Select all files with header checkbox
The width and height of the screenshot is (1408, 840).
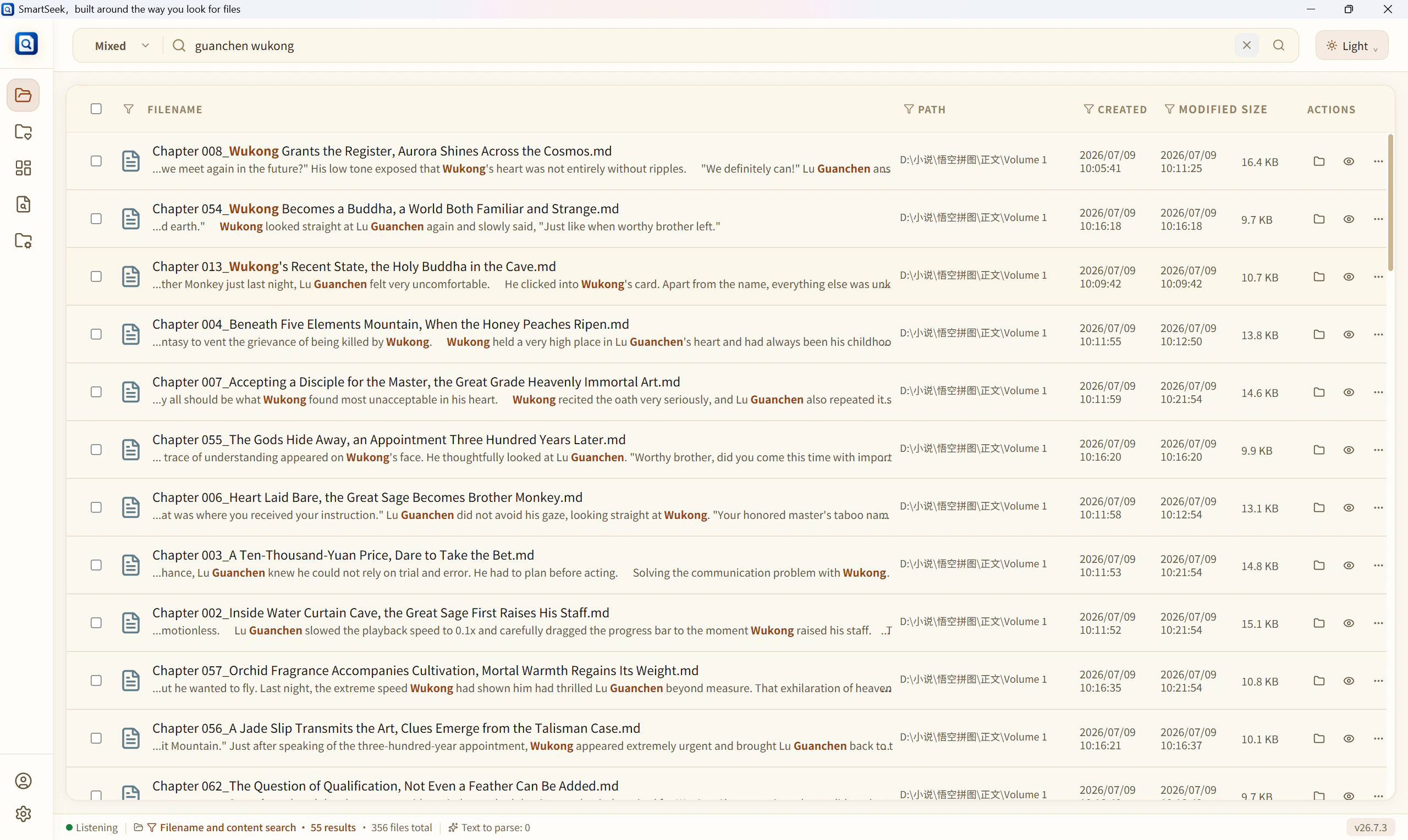tap(96, 109)
